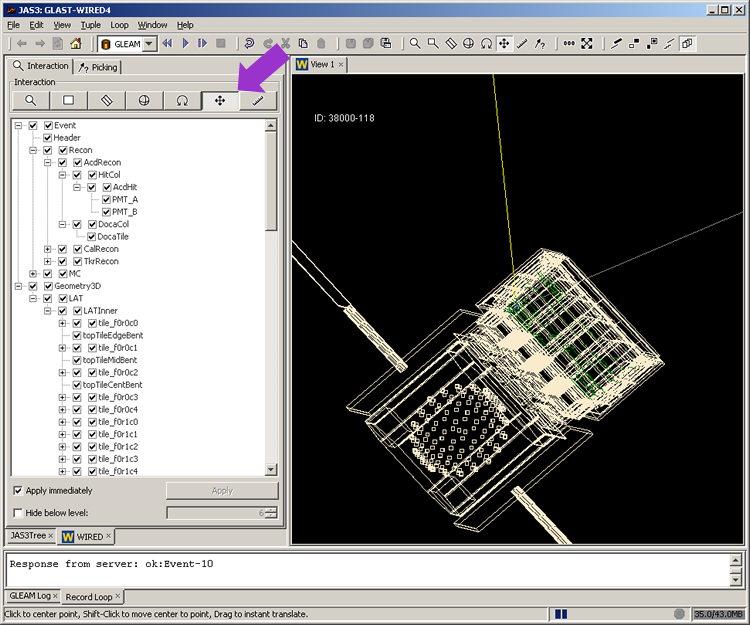Image resolution: width=750 pixels, height=625 pixels.
Task: Collapse the DocaCol tree node
Action: click(x=62, y=224)
